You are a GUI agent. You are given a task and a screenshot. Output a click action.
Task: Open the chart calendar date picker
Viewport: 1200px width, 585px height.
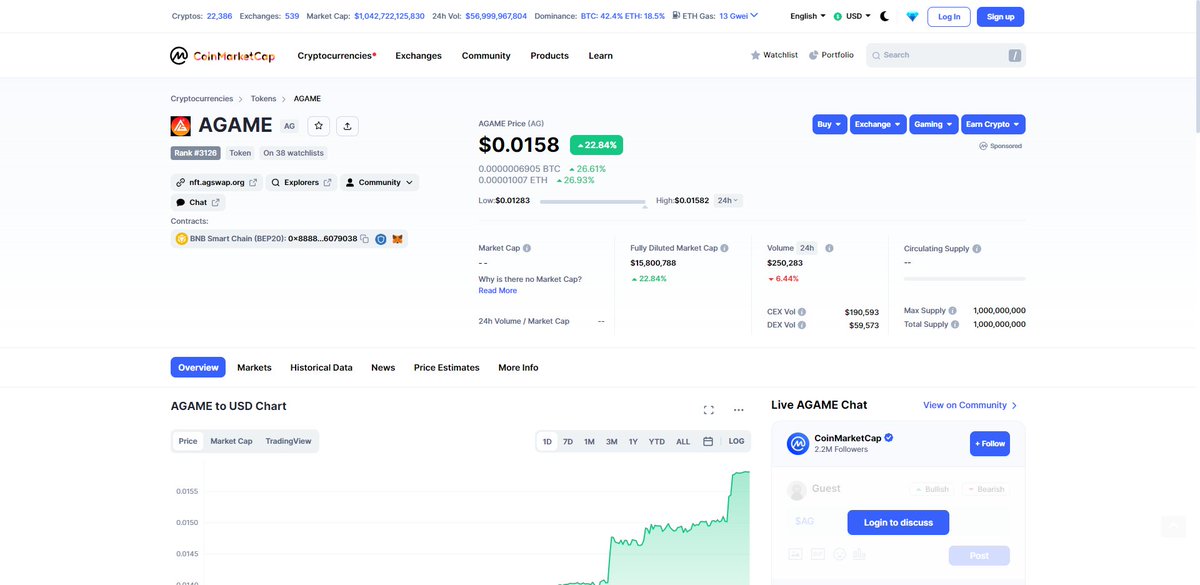pos(708,441)
